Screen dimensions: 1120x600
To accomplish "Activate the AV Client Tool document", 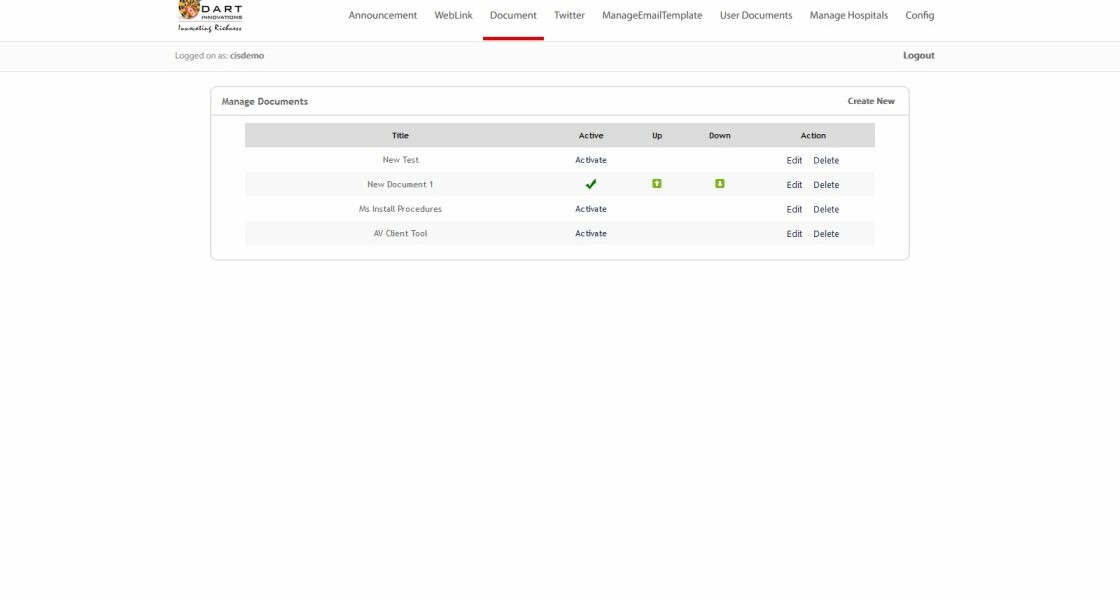I will (590, 234).
